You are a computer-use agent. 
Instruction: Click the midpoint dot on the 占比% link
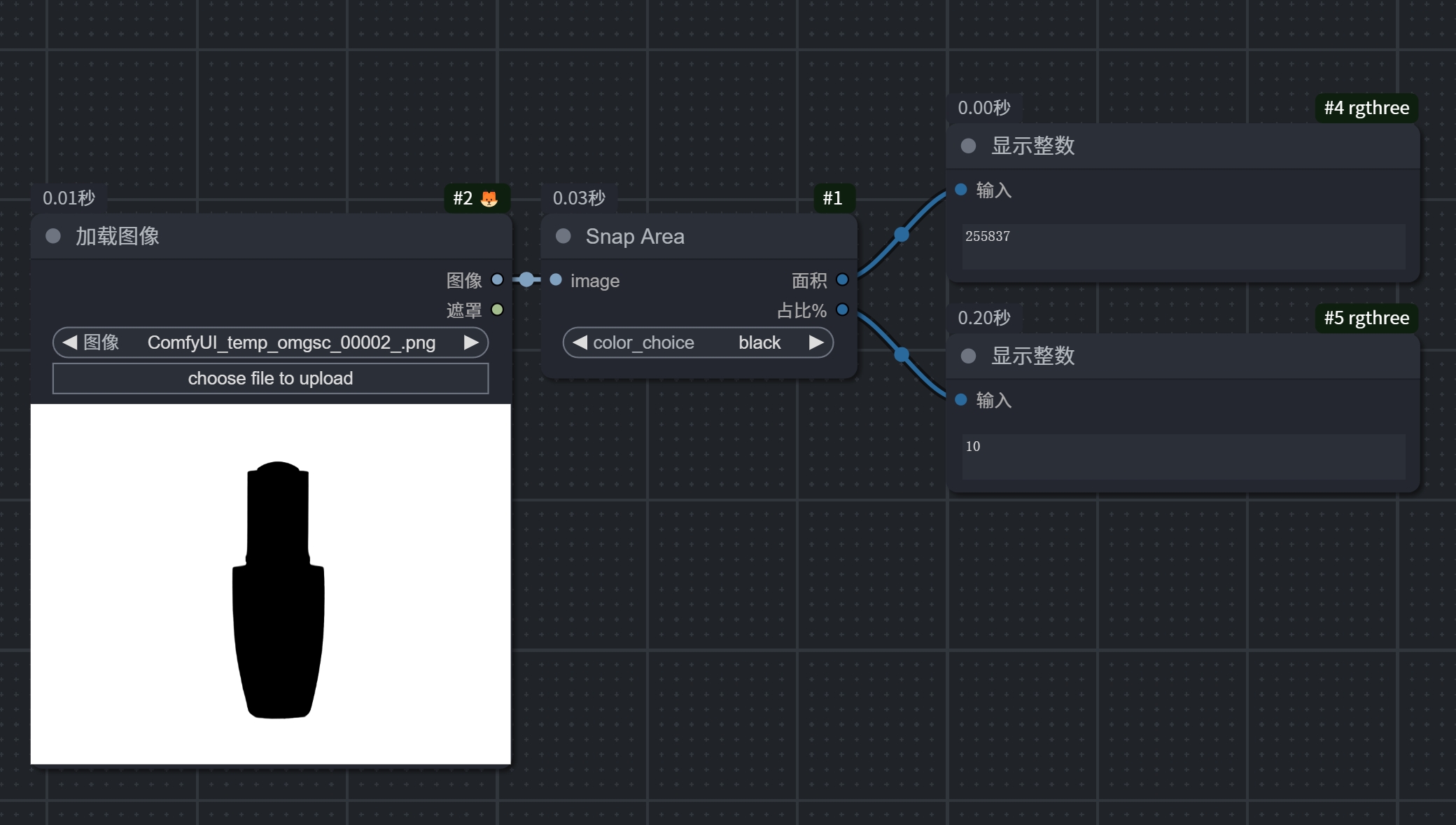click(902, 355)
